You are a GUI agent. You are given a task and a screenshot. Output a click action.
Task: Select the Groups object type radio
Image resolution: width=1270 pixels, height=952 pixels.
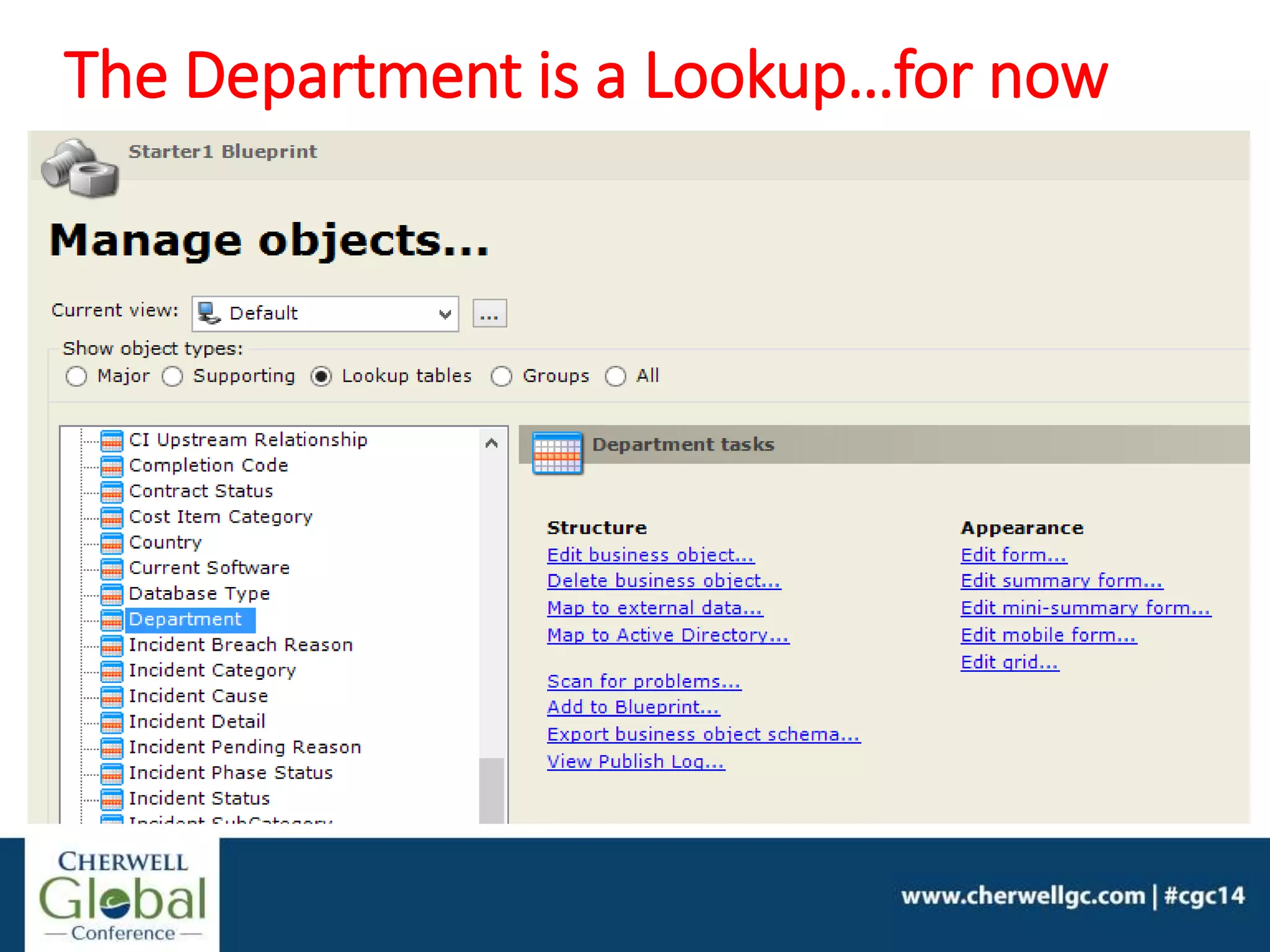502,376
